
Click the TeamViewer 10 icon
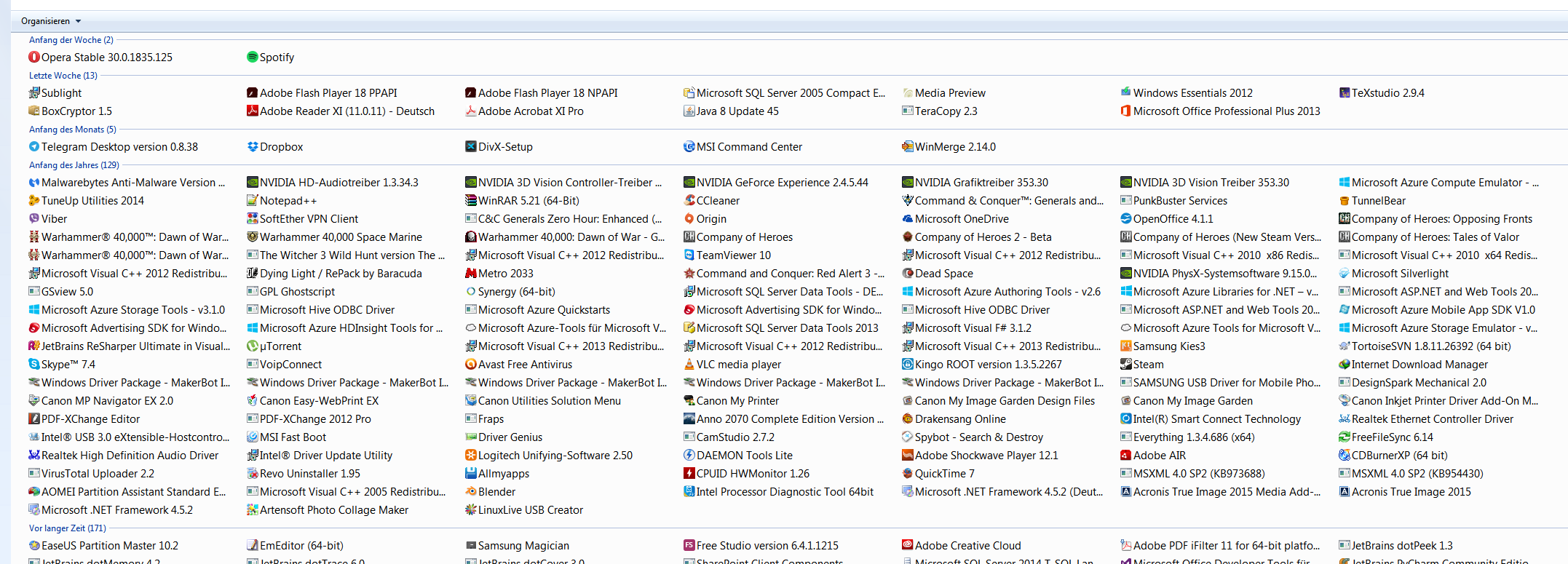pos(689,255)
